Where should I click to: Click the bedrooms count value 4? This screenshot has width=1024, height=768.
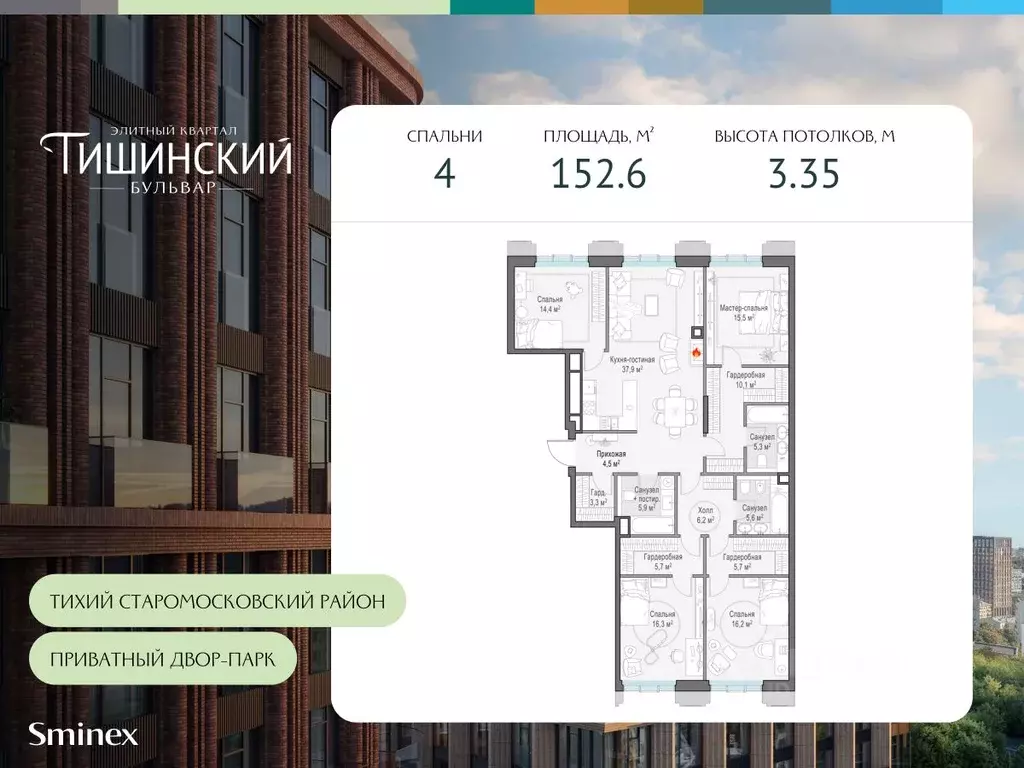tap(445, 174)
